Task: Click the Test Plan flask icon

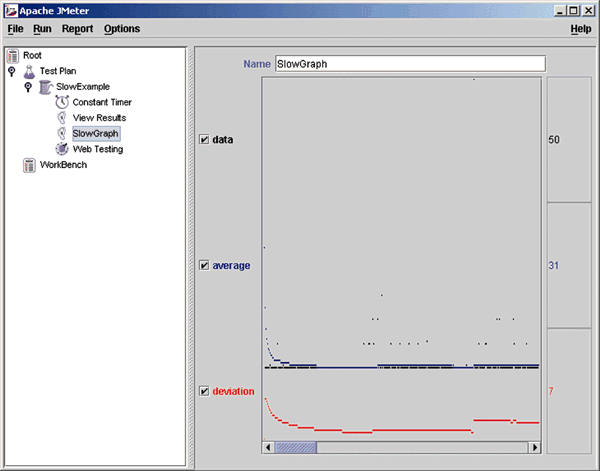Action: (29, 72)
